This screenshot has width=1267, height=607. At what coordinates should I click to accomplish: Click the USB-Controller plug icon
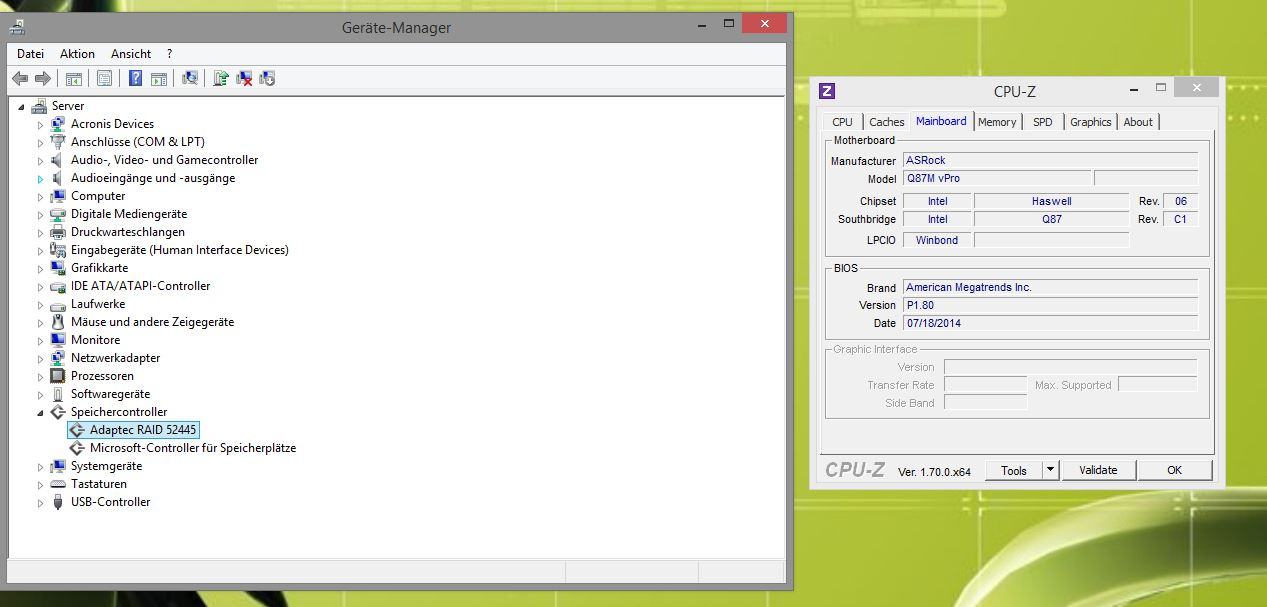58,502
